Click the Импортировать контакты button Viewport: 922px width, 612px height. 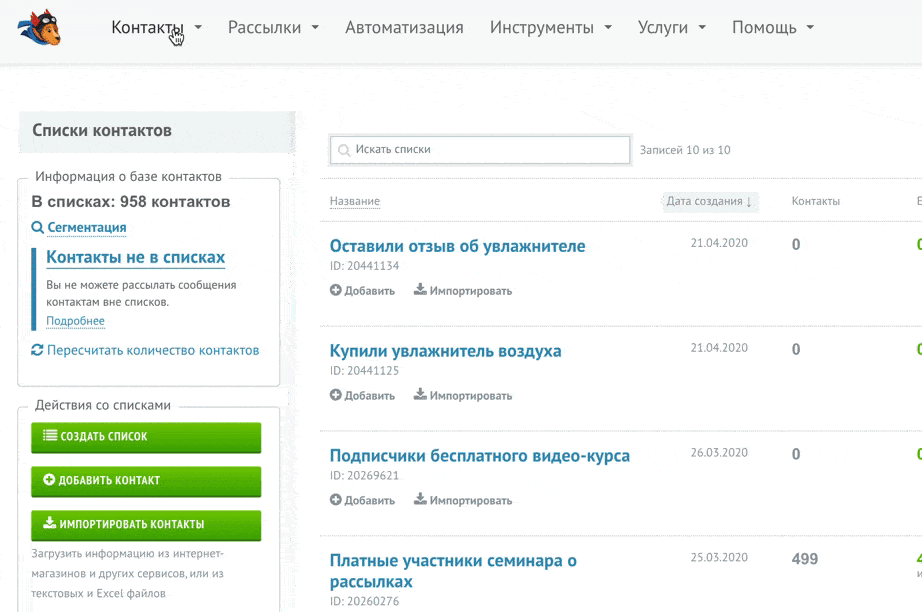[x=146, y=524]
